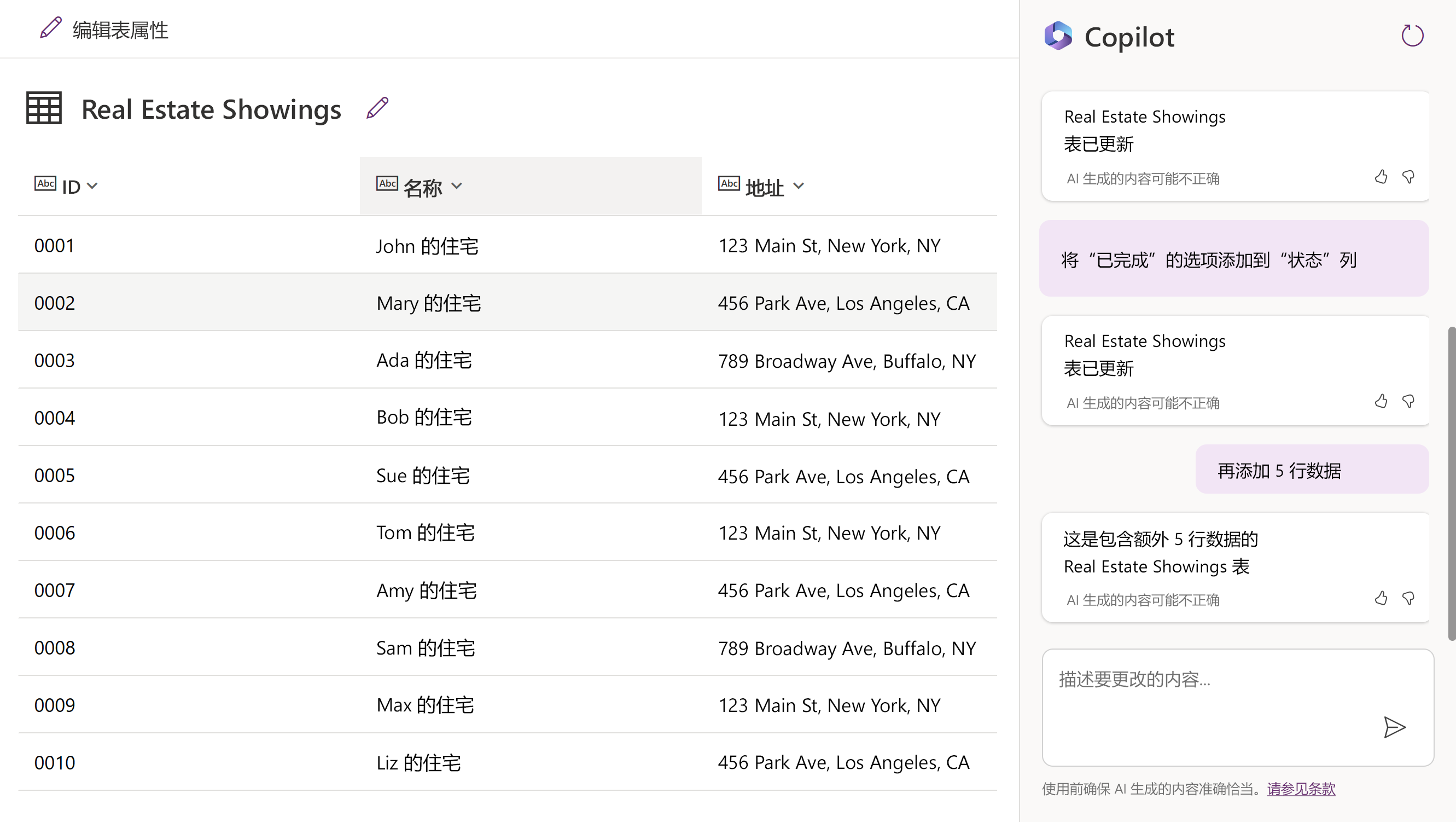Viewport: 1456px width, 822px height.
Task: Click the pencil icon beside Real Estate Showings title
Action: [377, 108]
